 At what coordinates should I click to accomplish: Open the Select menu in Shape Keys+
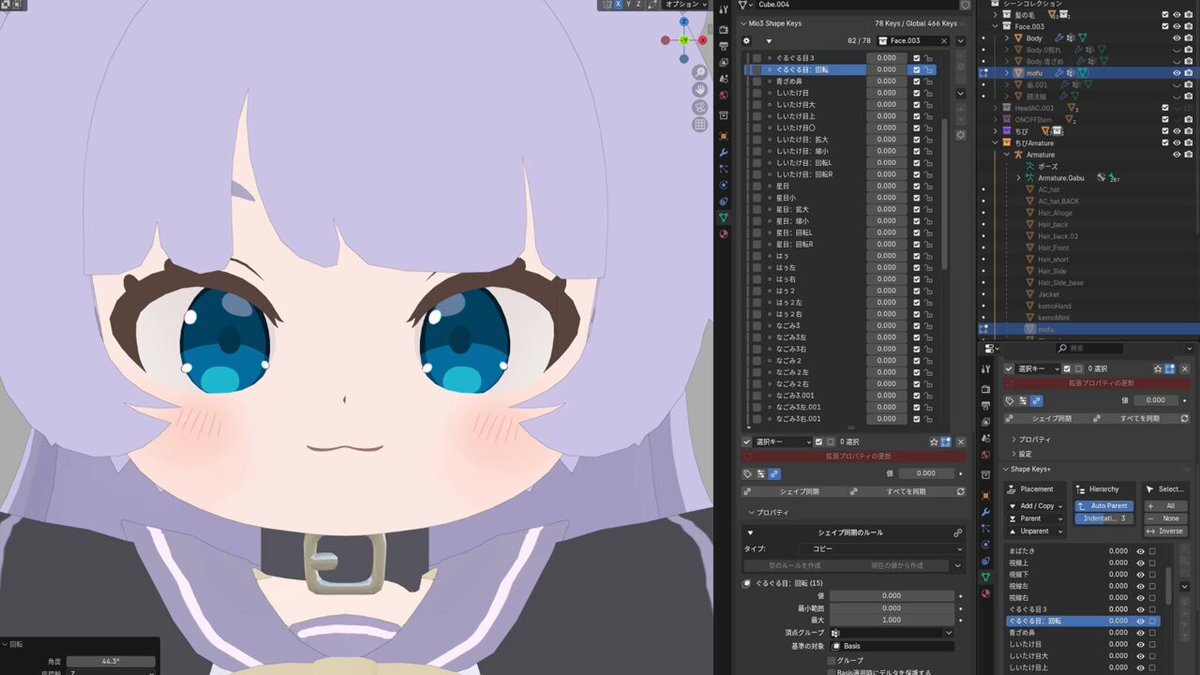coord(1164,489)
